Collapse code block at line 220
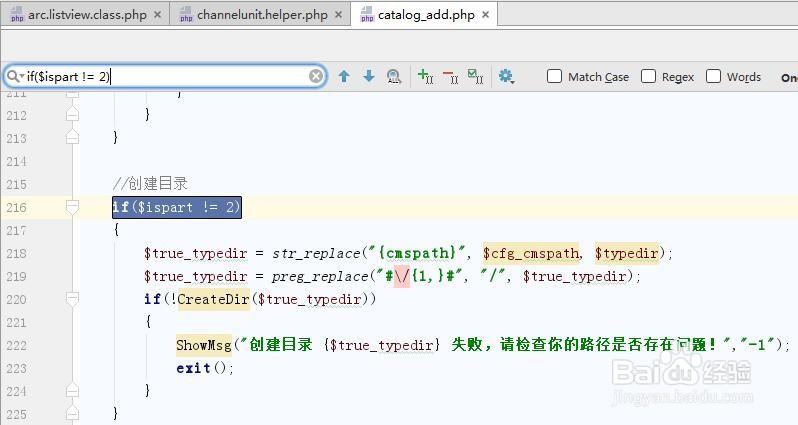Screen dimensions: 798x425 click(72, 299)
